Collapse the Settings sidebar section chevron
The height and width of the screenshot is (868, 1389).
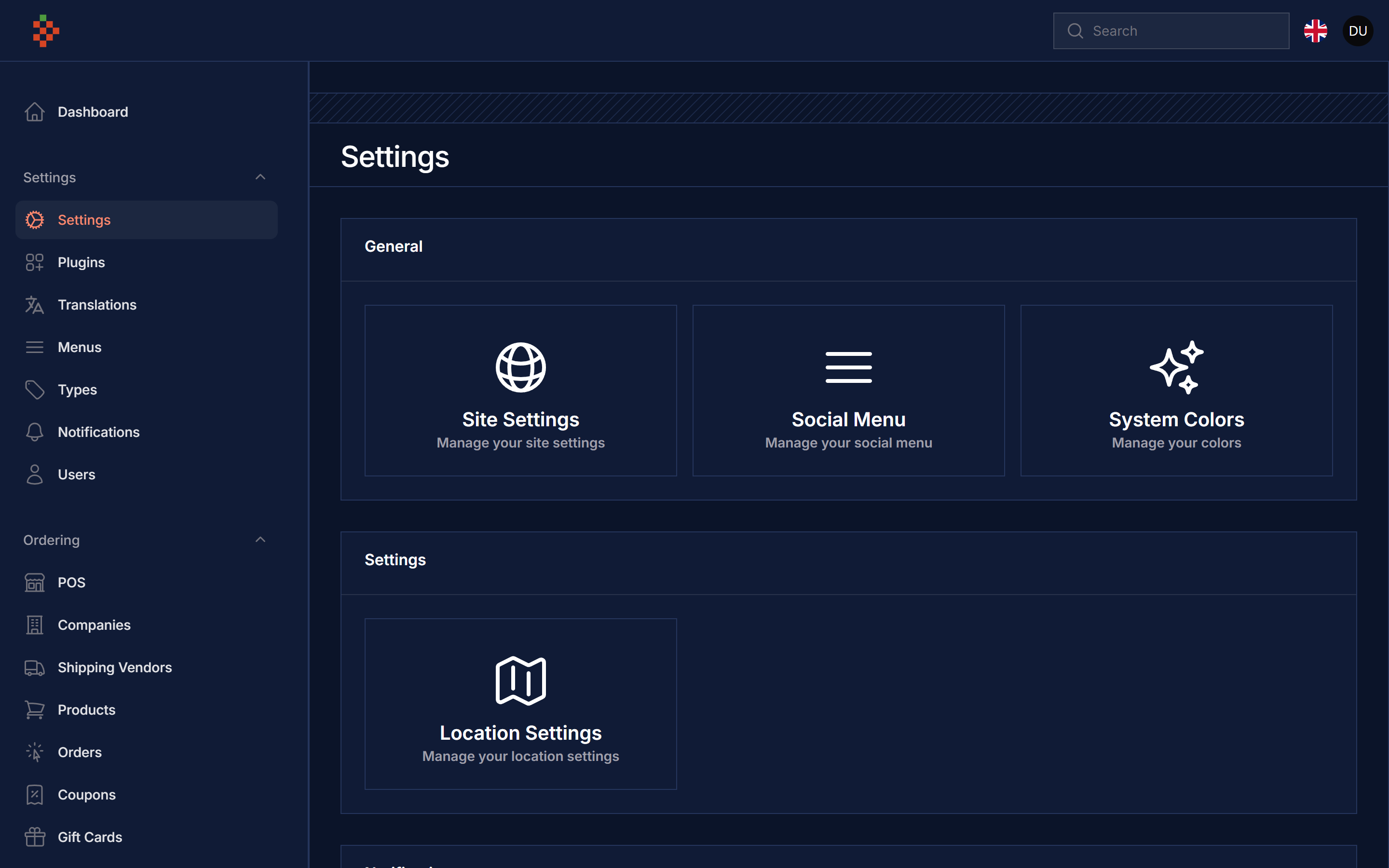pyautogui.click(x=260, y=177)
